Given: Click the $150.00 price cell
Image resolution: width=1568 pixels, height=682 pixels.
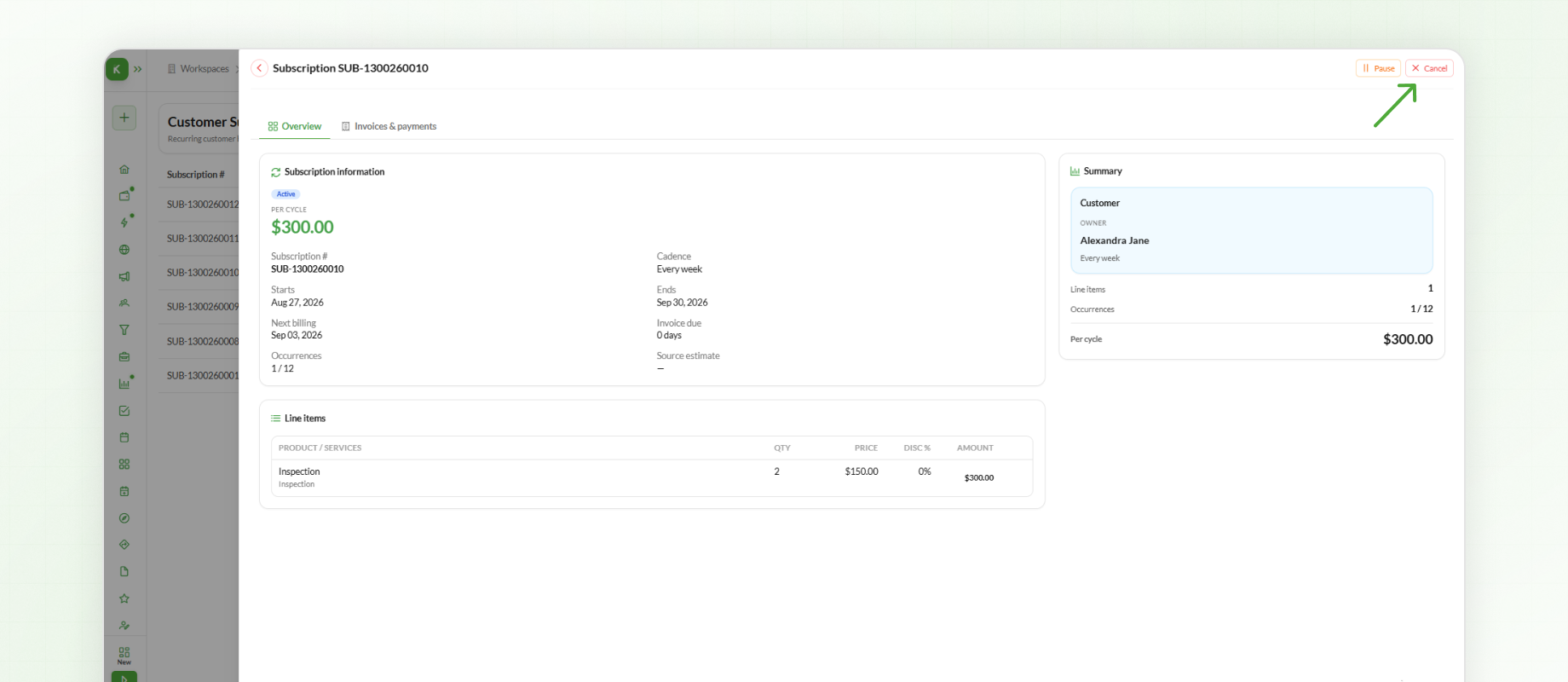Looking at the screenshot, I should tap(862, 471).
